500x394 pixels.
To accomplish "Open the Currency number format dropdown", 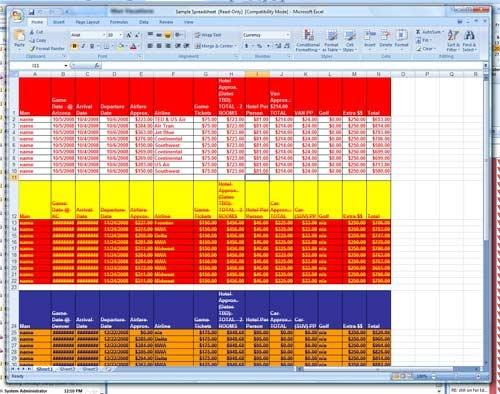I will 287,35.
